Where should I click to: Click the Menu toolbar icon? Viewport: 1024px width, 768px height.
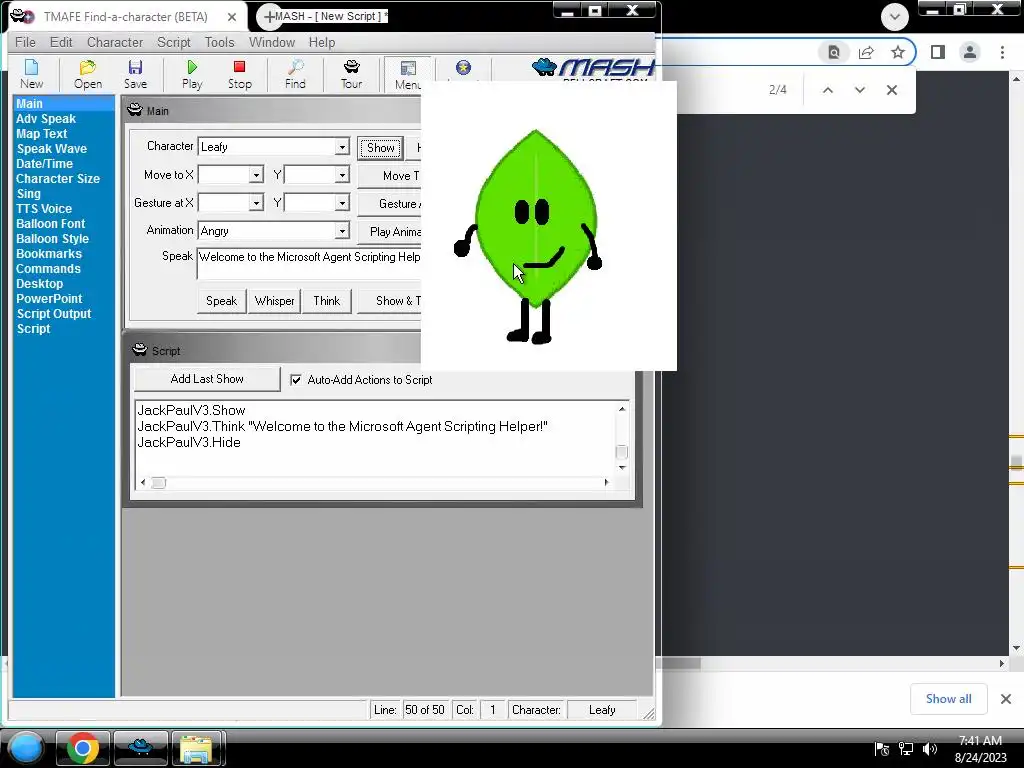(x=408, y=74)
